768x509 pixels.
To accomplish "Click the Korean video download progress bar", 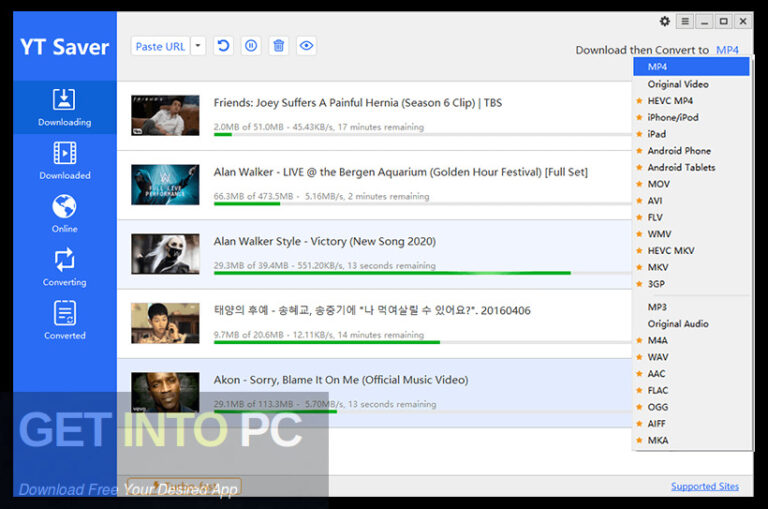I will (423, 342).
